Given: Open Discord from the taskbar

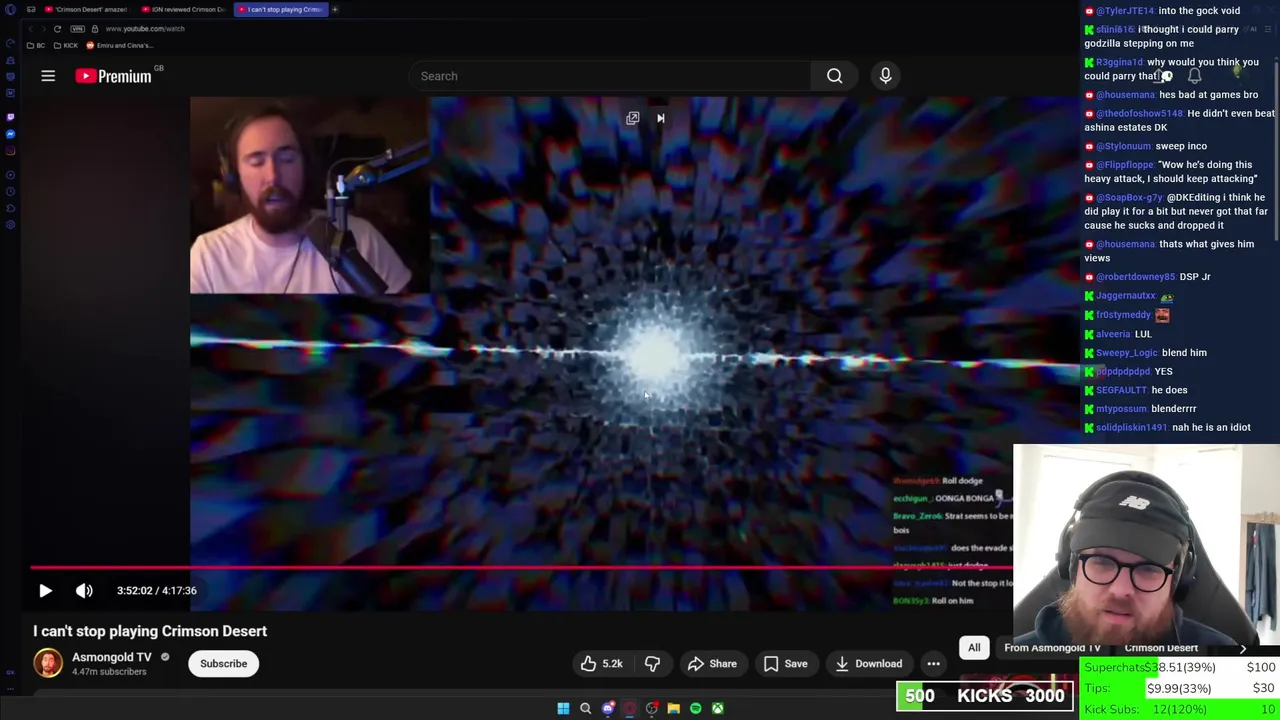Looking at the screenshot, I should [x=607, y=709].
